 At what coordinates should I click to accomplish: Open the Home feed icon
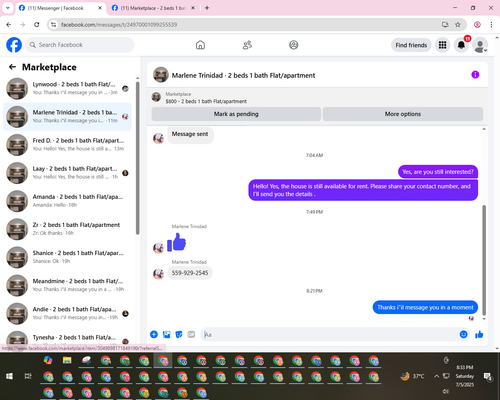point(200,45)
